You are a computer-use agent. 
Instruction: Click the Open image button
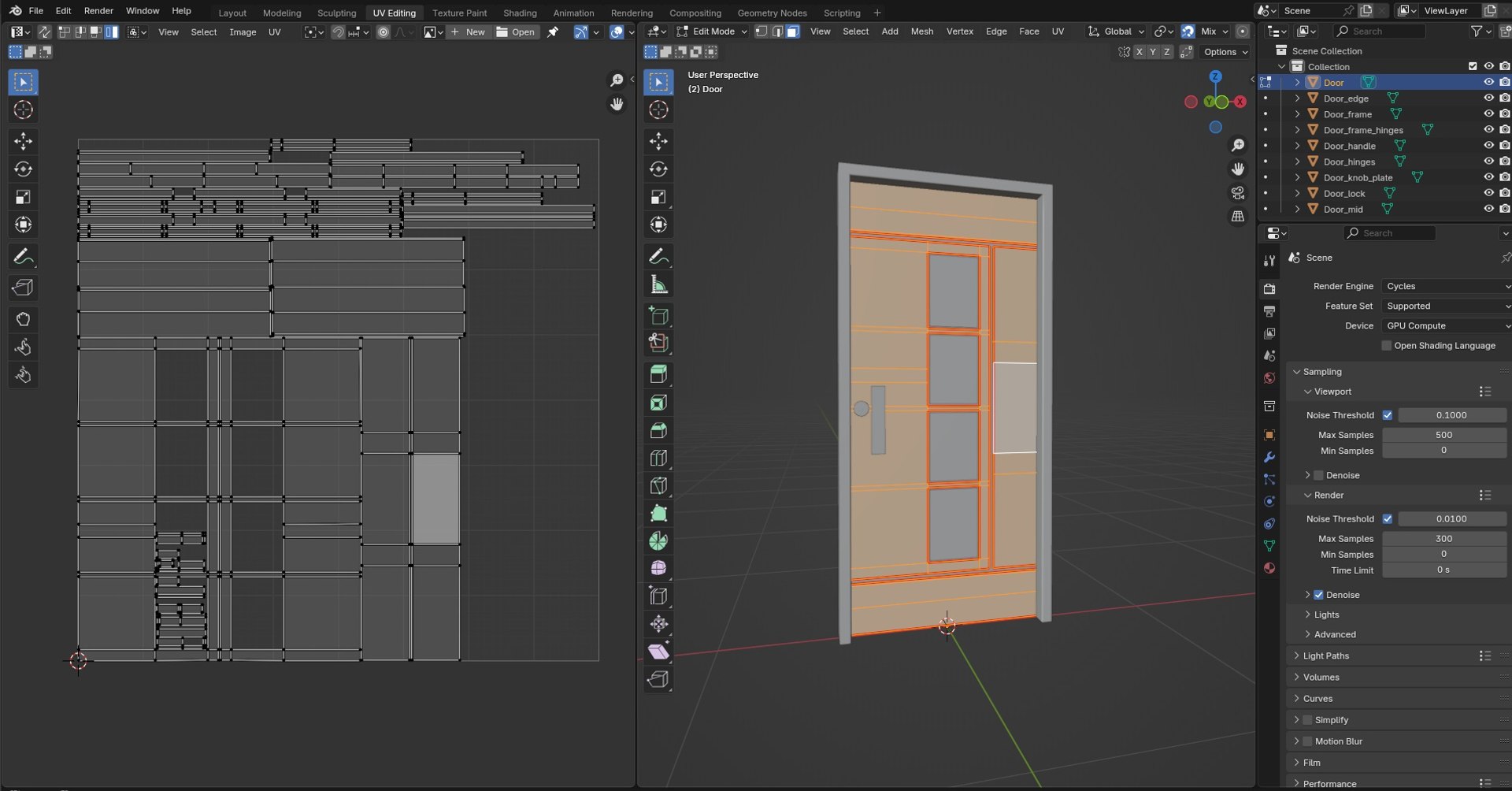pos(516,32)
